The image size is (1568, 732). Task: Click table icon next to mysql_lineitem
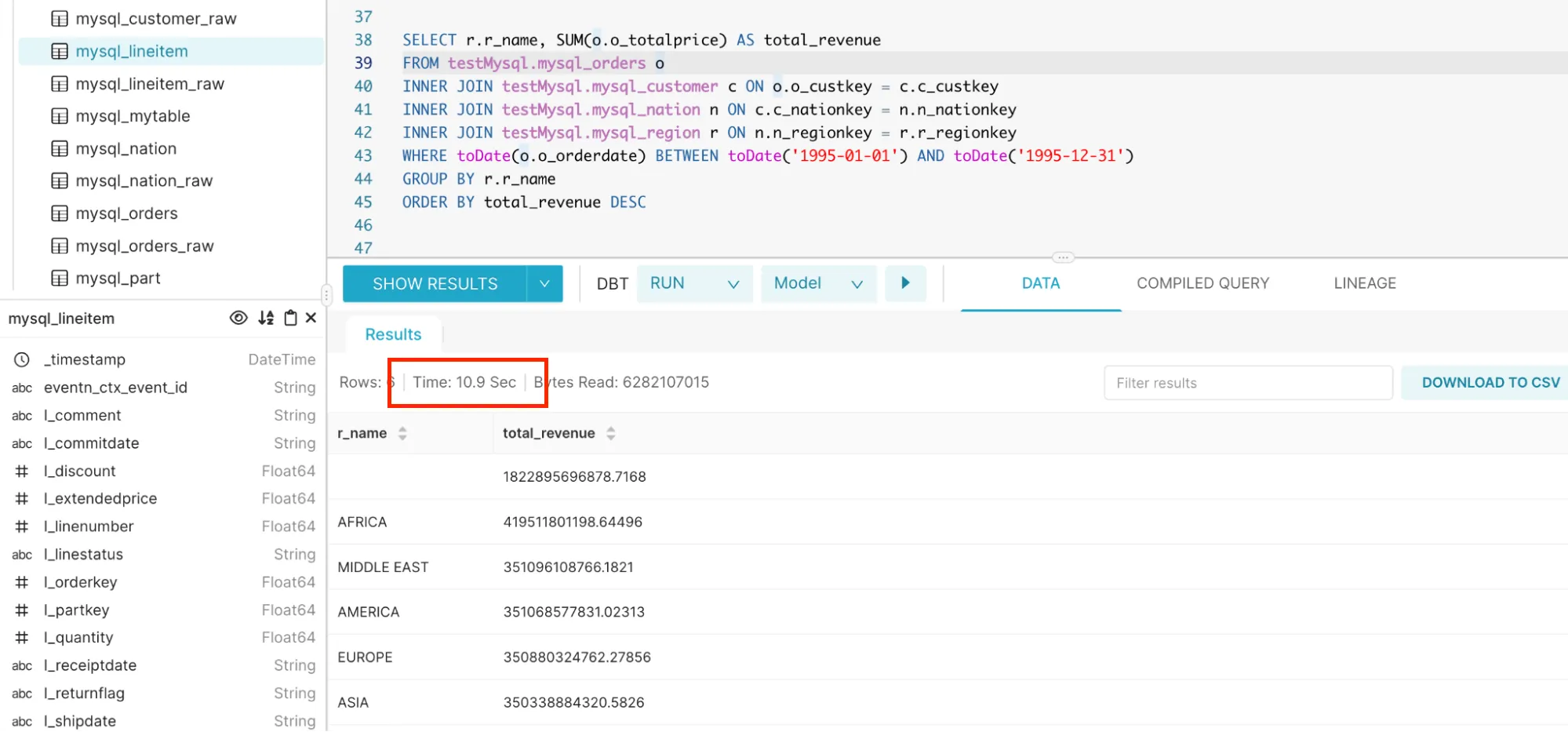pyautogui.click(x=60, y=51)
